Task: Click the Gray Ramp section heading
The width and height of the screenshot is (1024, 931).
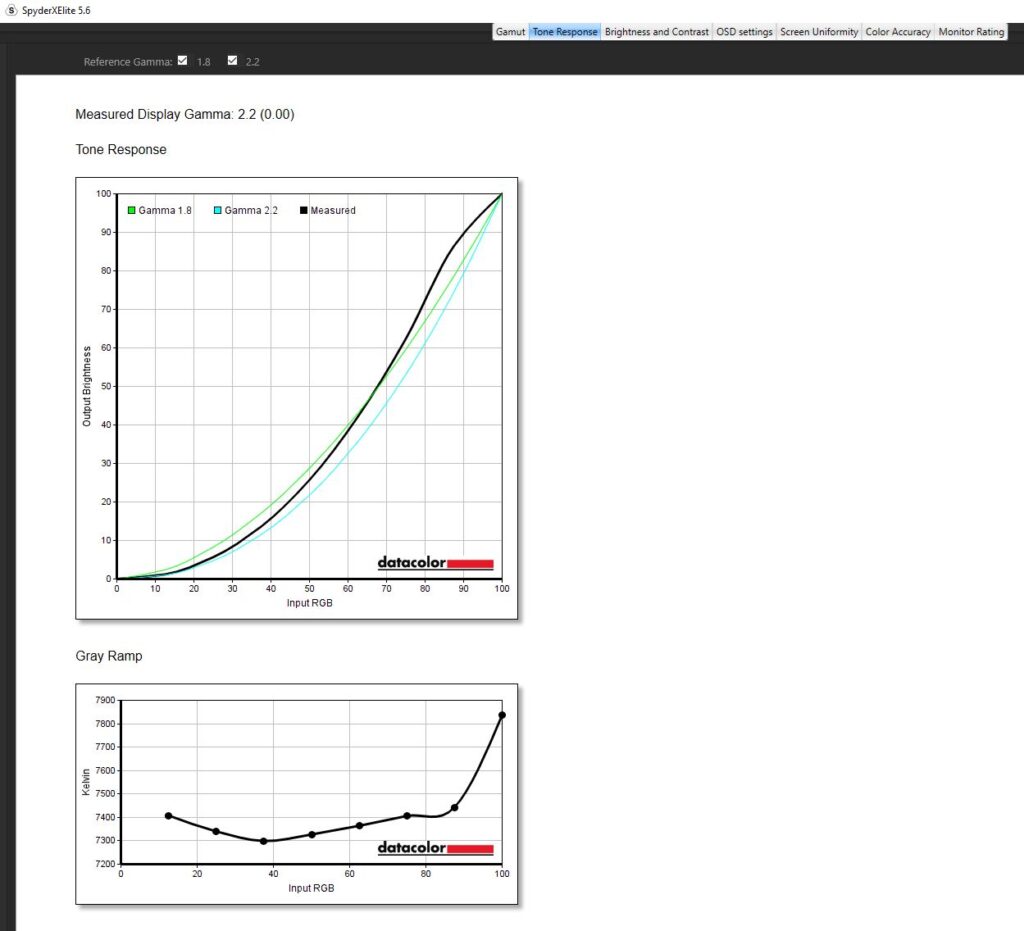Action: point(108,656)
